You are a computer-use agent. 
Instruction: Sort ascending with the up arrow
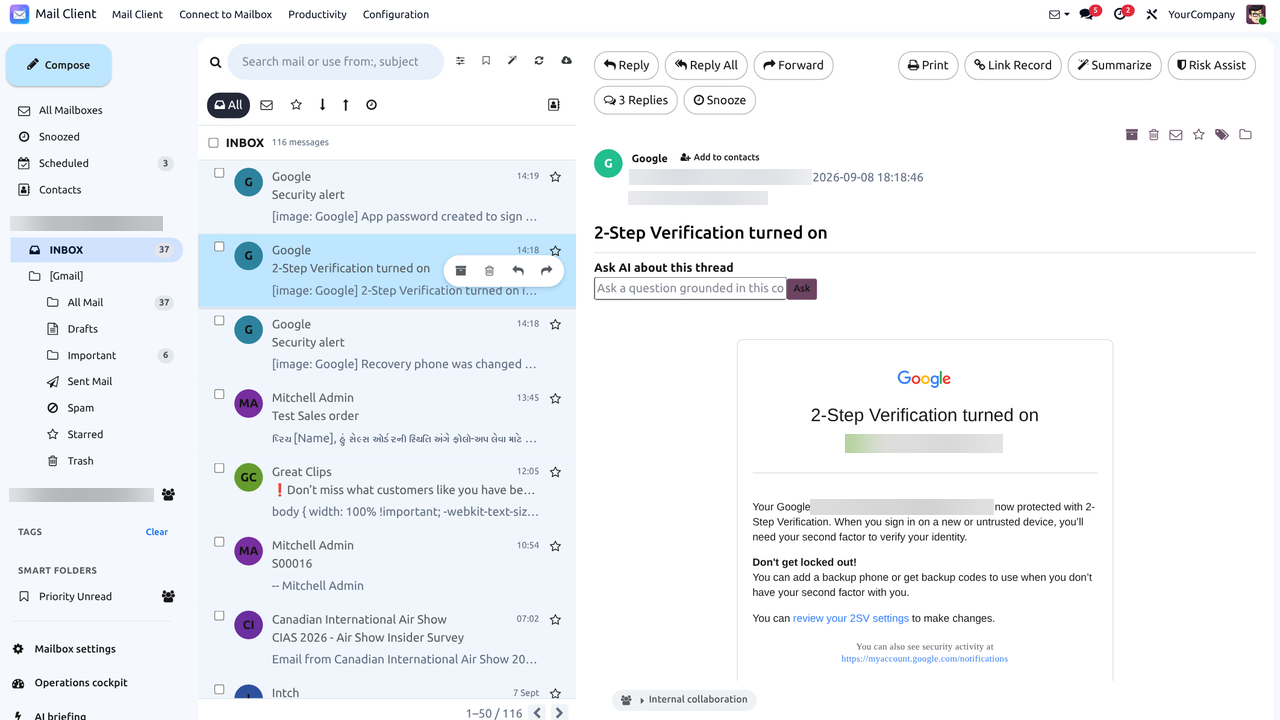click(346, 105)
